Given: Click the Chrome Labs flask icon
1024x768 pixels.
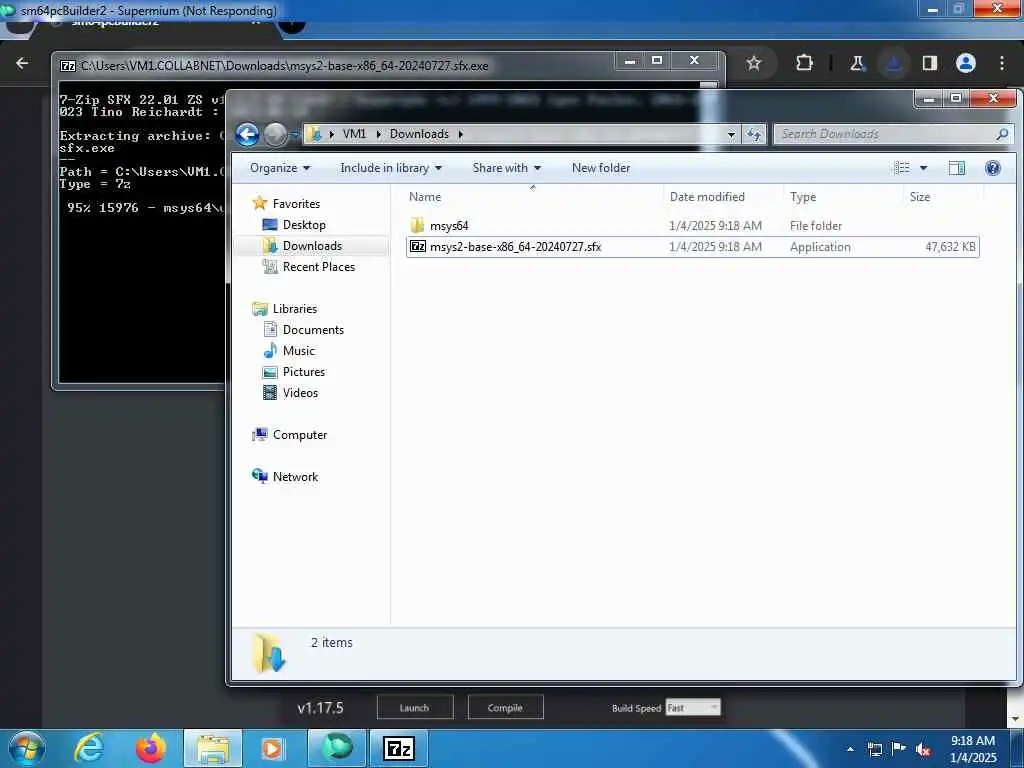Looking at the screenshot, I should (x=857, y=63).
